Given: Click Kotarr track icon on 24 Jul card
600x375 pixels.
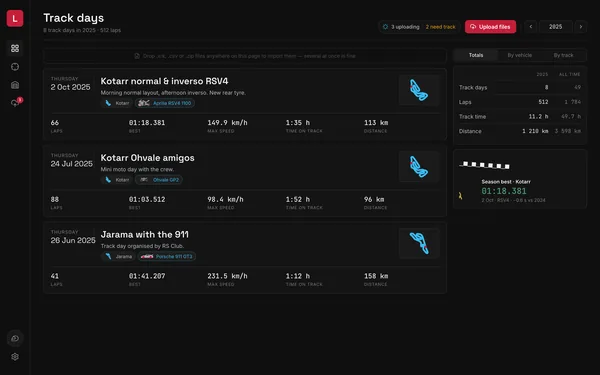Looking at the screenshot, I should tap(108, 179).
